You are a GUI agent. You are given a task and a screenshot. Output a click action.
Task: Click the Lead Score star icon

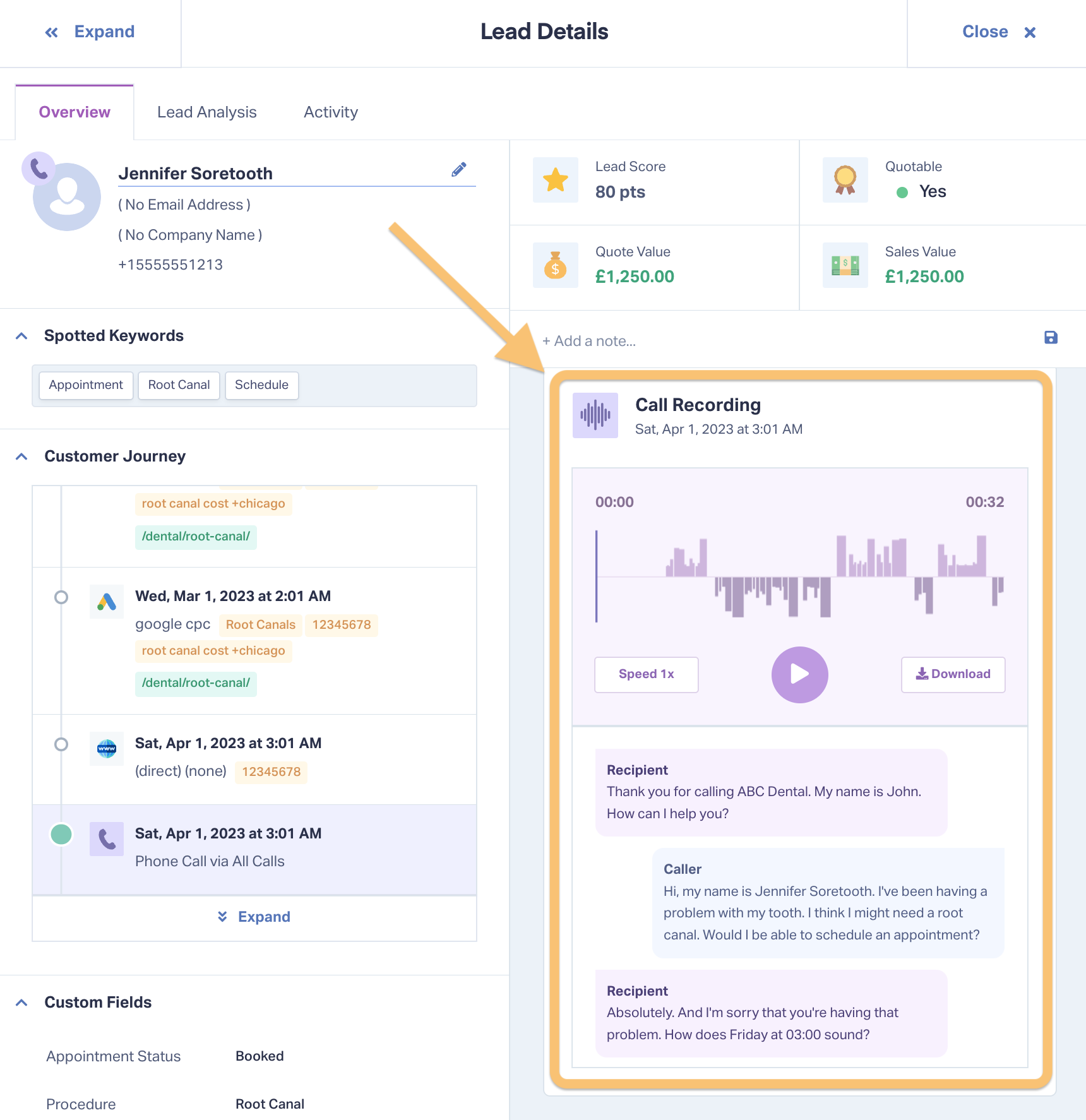(x=556, y=180)
